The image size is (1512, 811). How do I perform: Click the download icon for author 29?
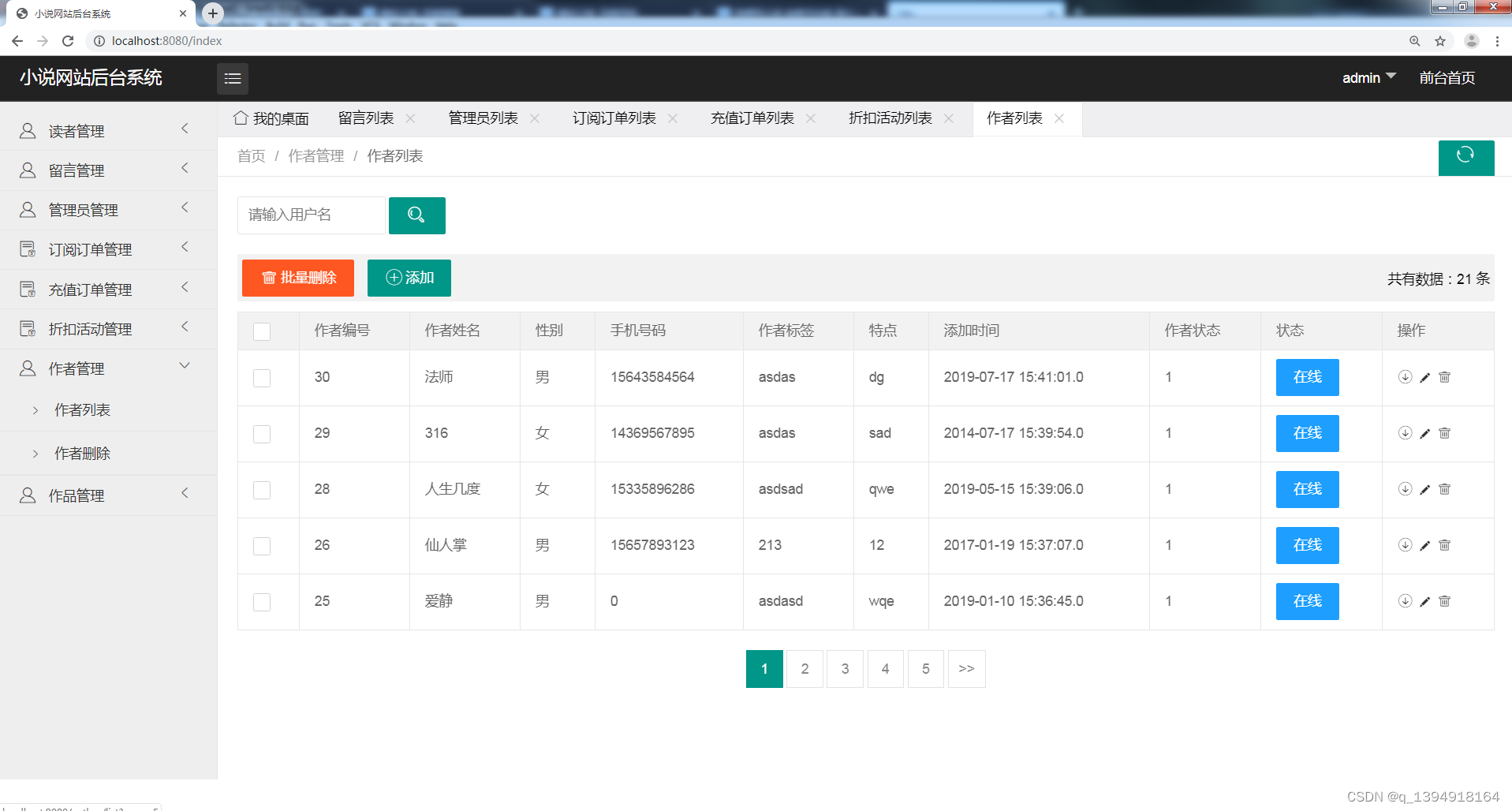1405,433
